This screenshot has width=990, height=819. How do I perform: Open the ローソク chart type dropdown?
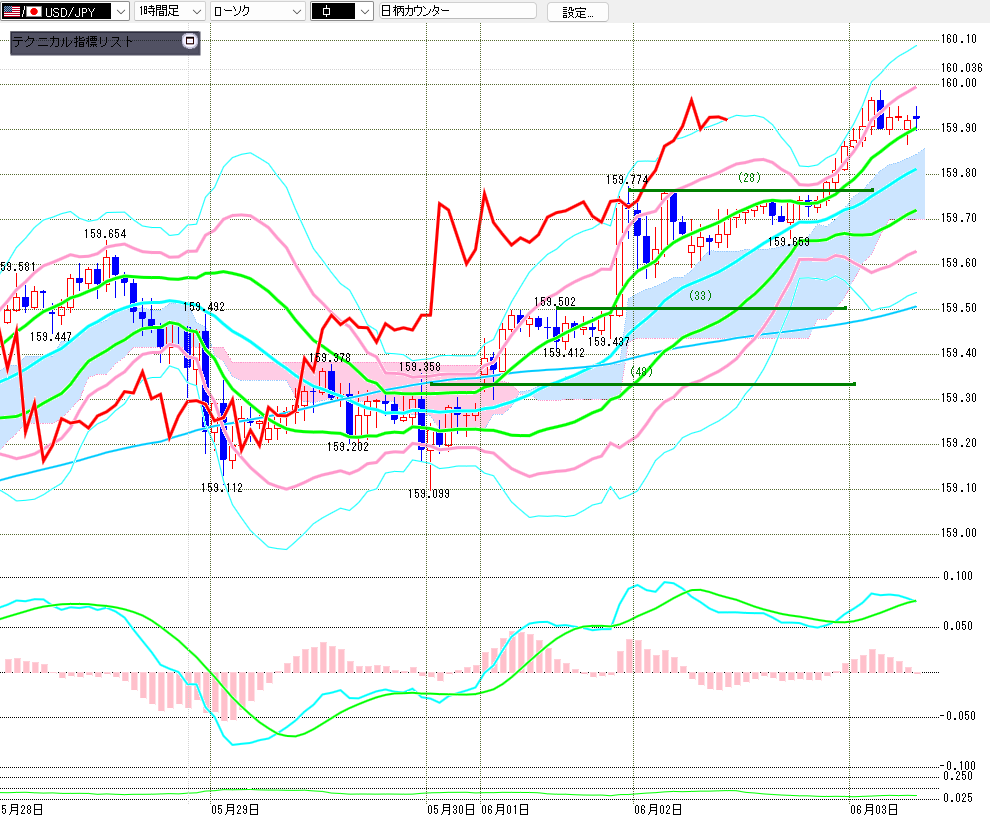tap(258, 11)
